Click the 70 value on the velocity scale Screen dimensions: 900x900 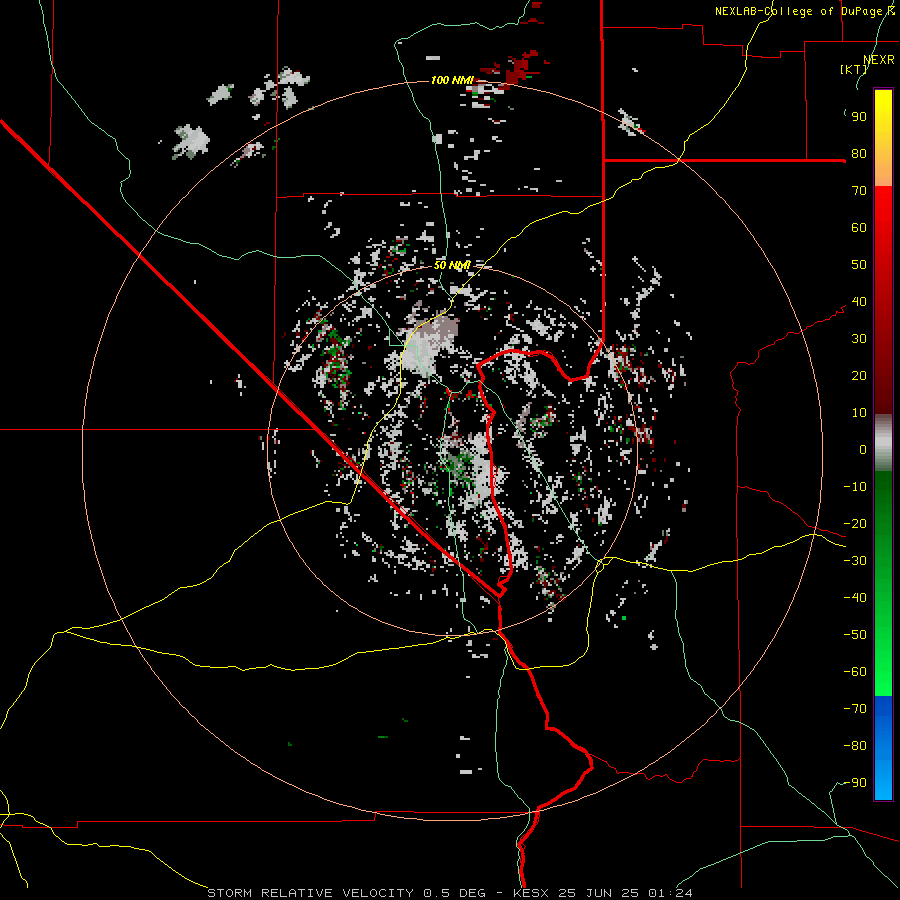tap(859, 191)
